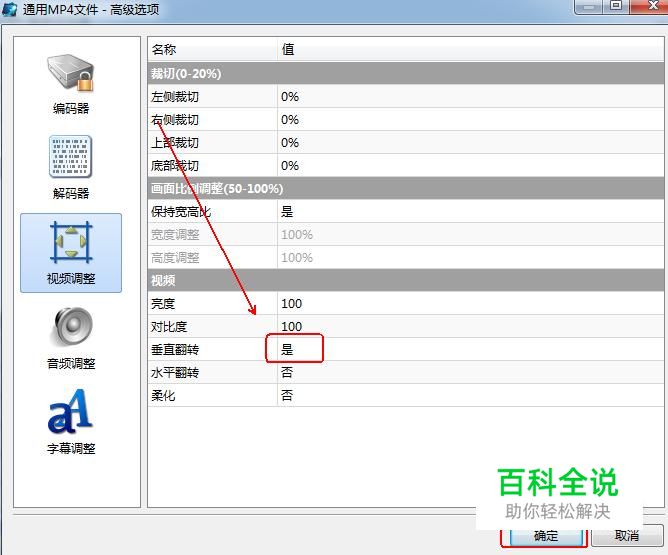Collapse the 裁切(0-20%) section header

(406, 74)
